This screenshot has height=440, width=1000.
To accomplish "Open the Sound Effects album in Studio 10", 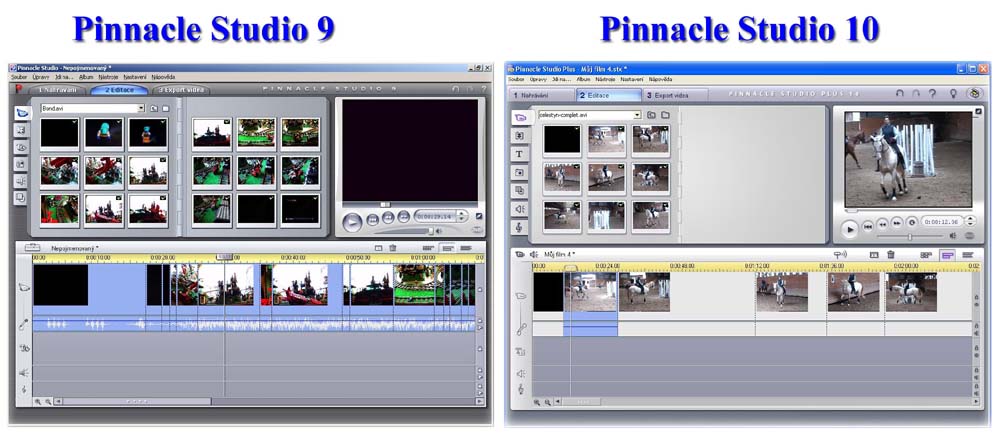I will (520, 208).
